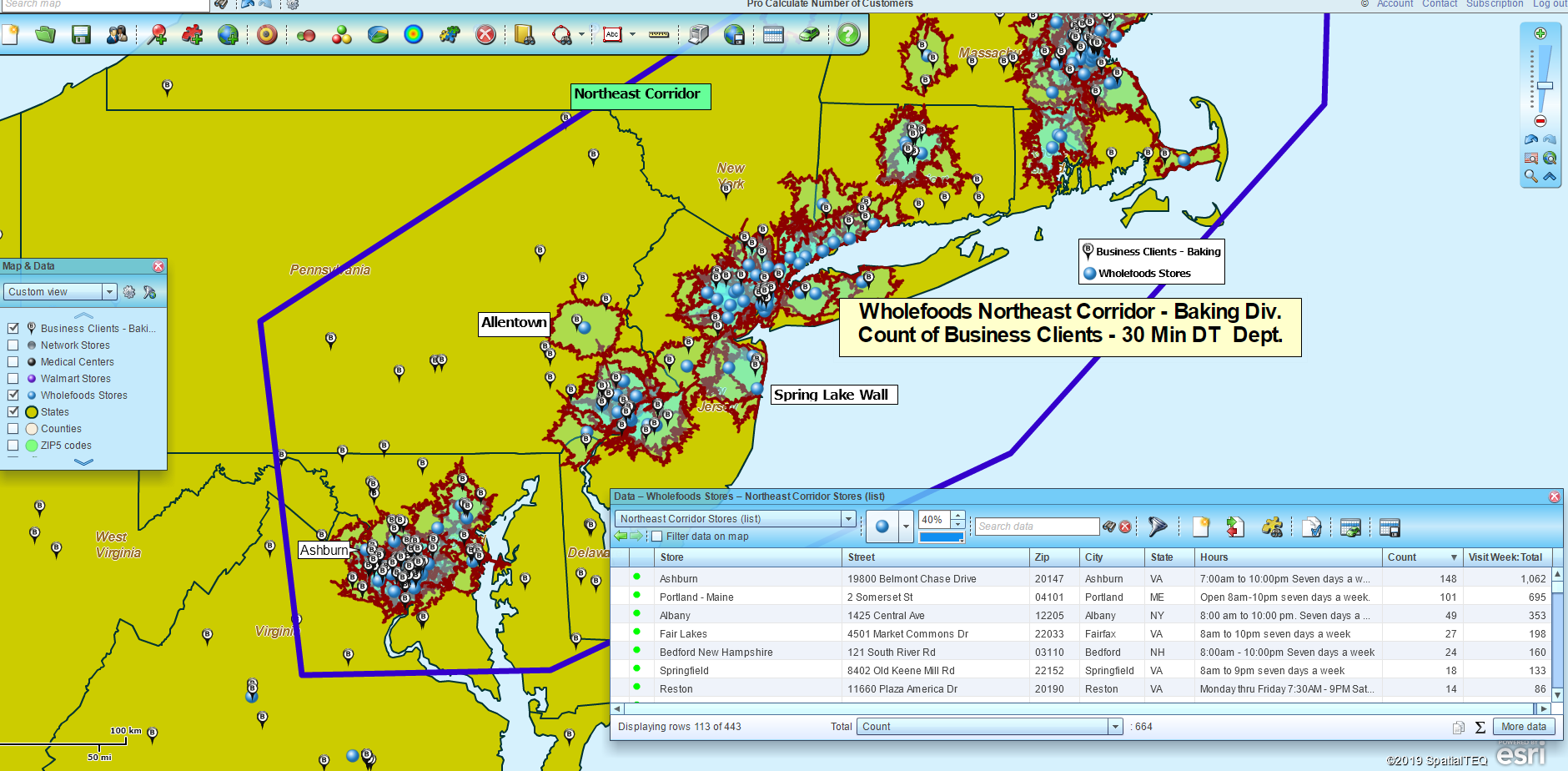Open the radius target search tool
1568x771 pixels.
[267, 34]
